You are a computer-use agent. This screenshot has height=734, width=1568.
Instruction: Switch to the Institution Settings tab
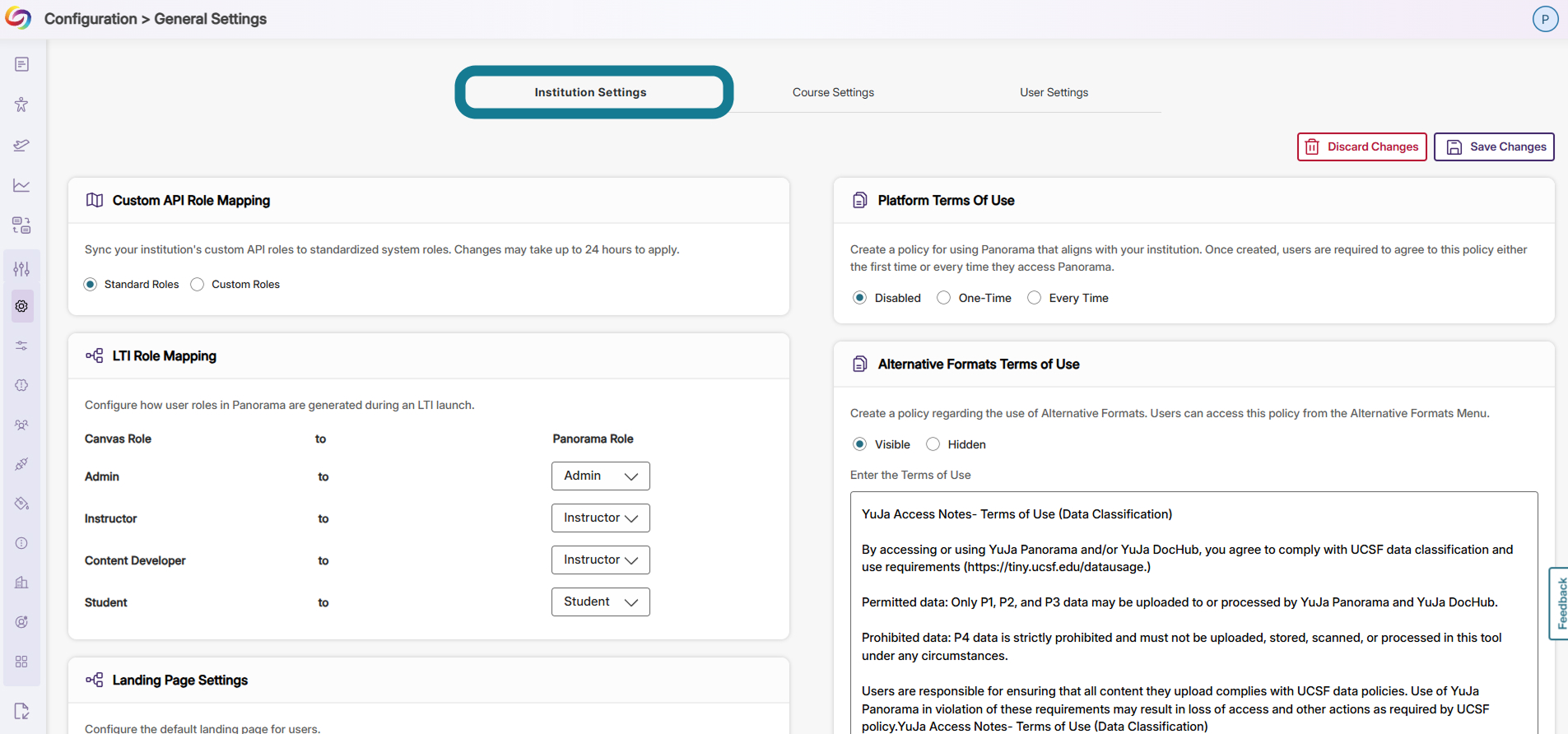pos(591,92)
